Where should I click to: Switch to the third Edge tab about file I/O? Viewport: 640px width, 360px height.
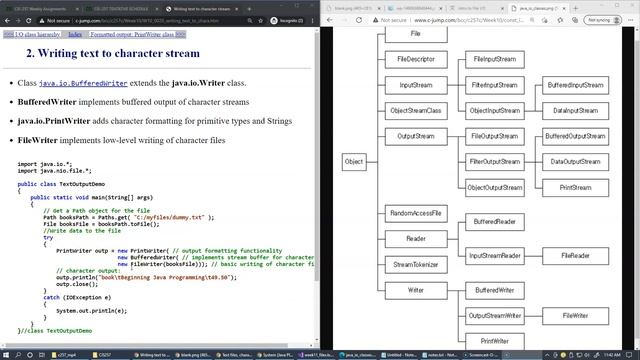coord(476,8)
